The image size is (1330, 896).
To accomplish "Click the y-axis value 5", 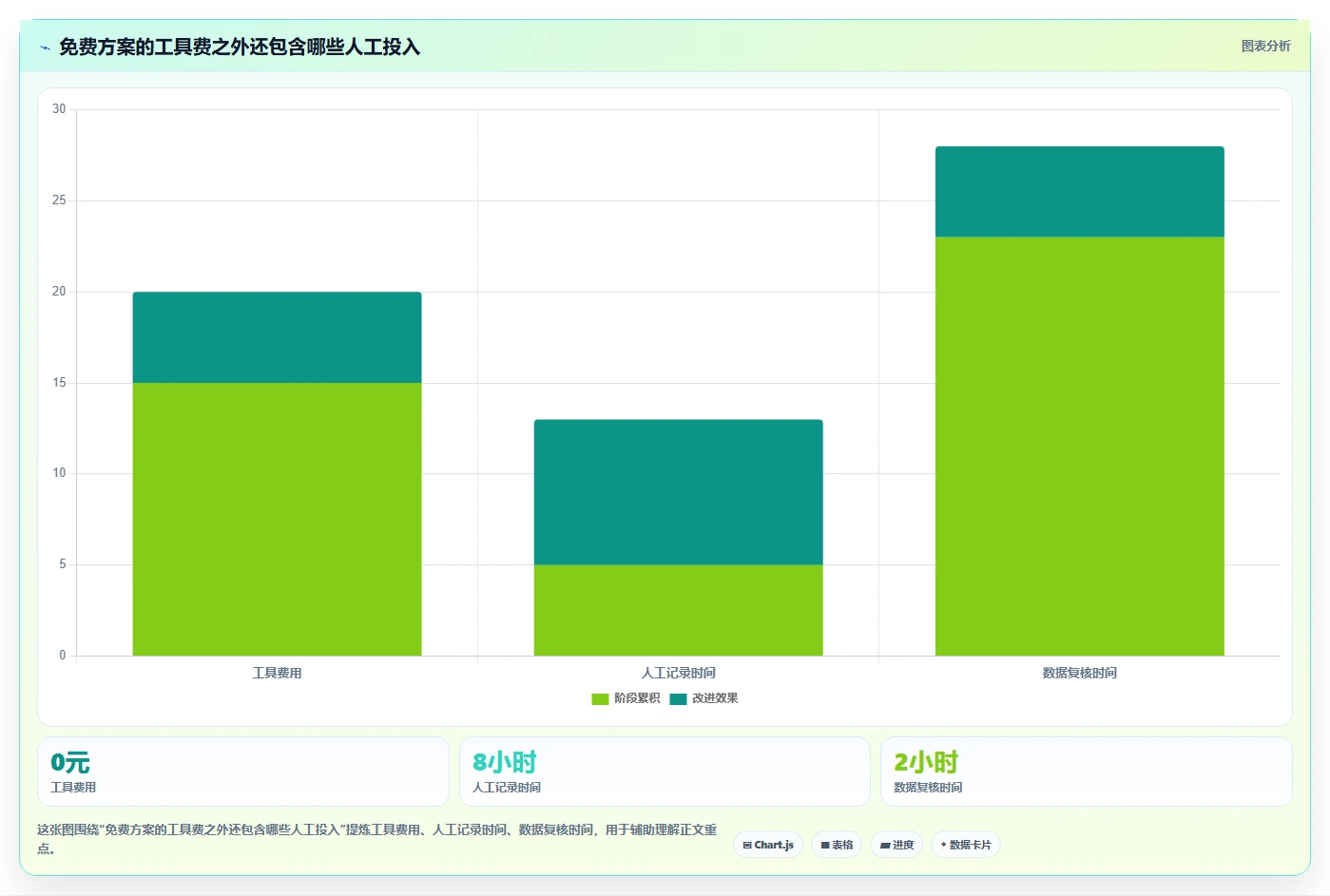I will pyautogui.click(x=63, y=564).
